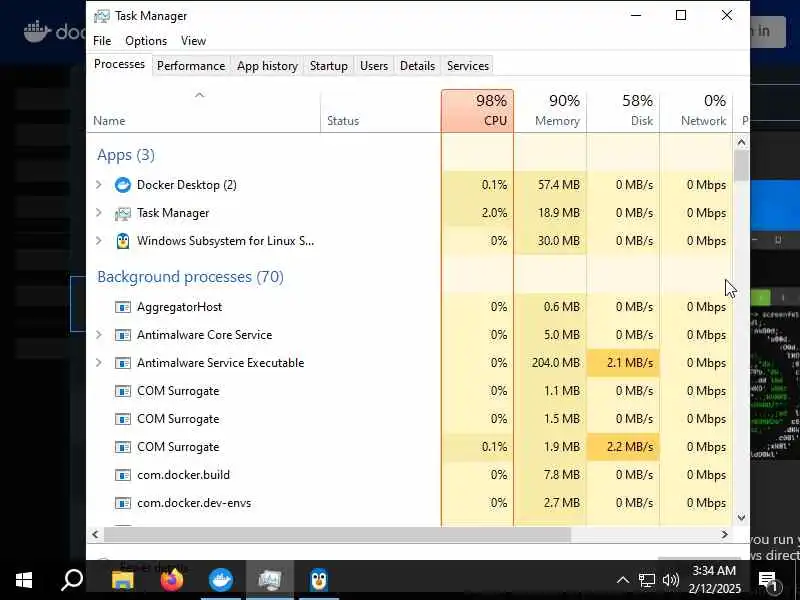Viewport: 800px width, 600px height.
Task: Click the horizontal scrollbar right arrow
Action: coord(724,534)
